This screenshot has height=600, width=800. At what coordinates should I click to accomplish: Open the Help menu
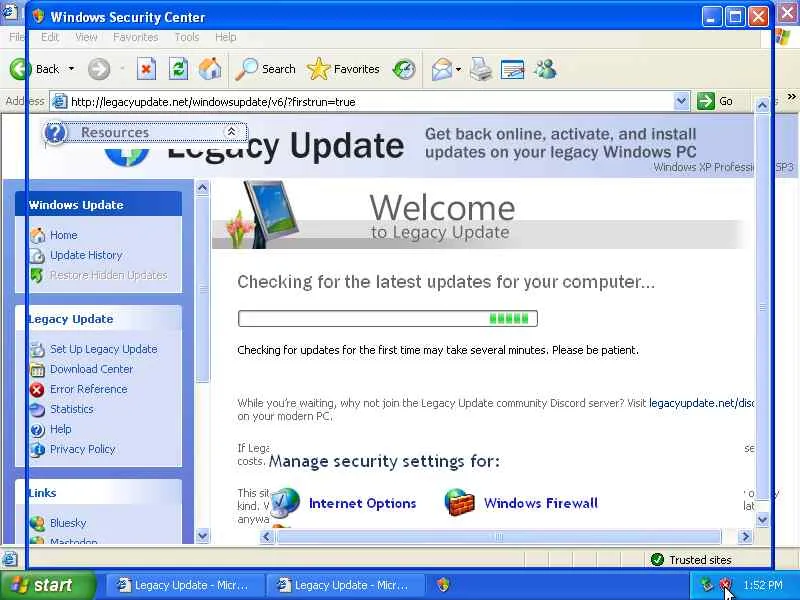point(226,37)
